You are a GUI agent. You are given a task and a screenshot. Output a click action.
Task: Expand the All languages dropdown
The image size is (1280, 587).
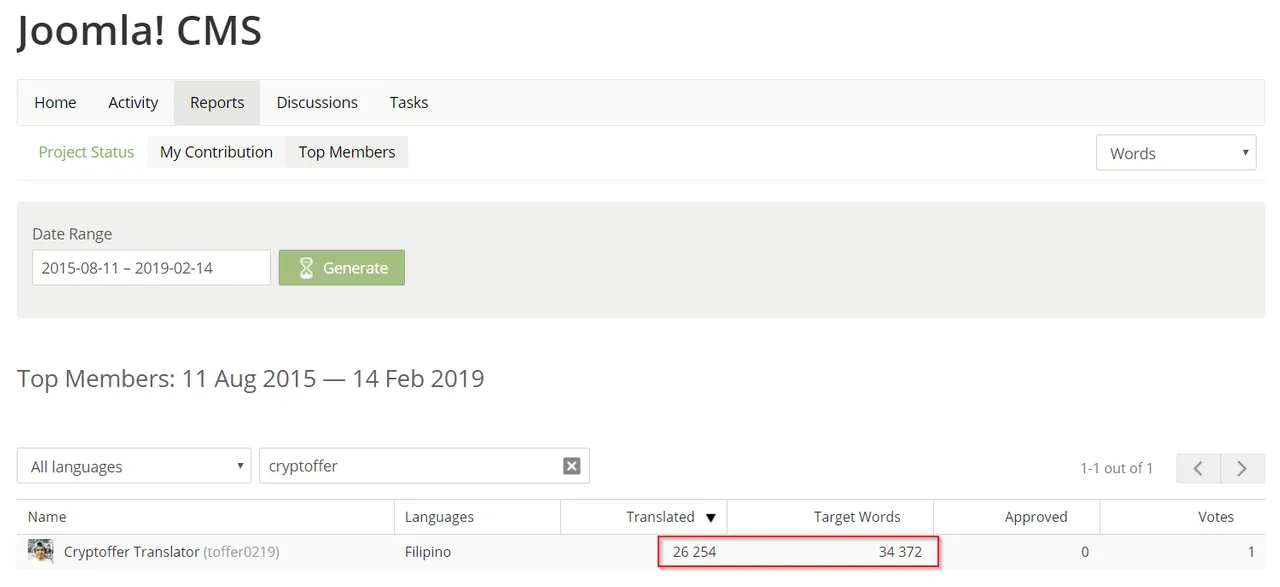[134, 466]
